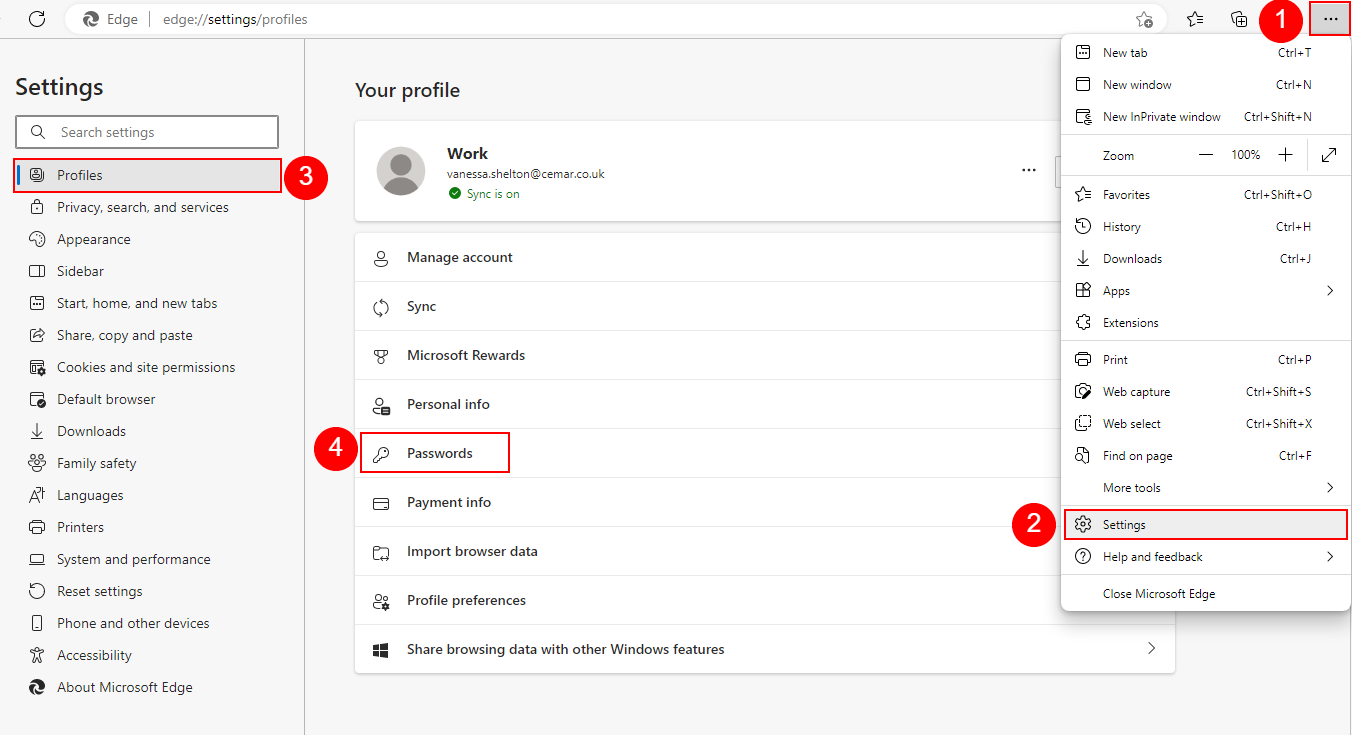1352x735 pixels.
Task: Expand the More tools submenu
Action: point(1330,488)
